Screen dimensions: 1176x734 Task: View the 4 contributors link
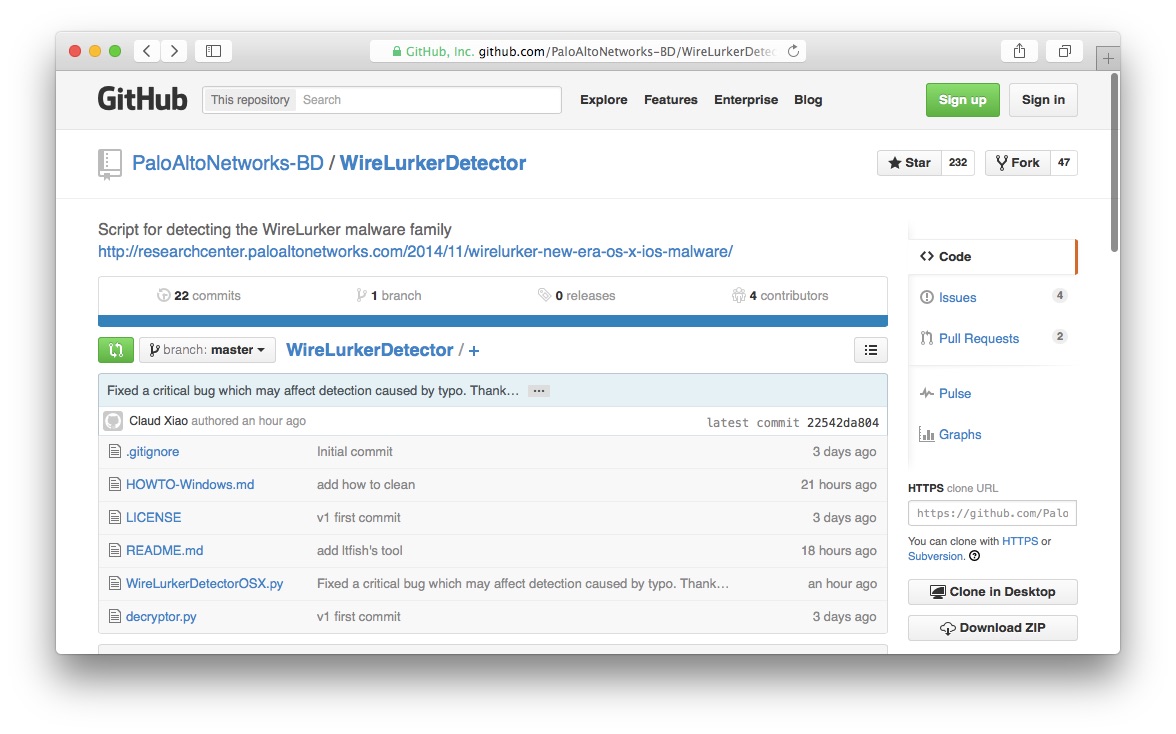pyautogui.click(x=780, y=295)
